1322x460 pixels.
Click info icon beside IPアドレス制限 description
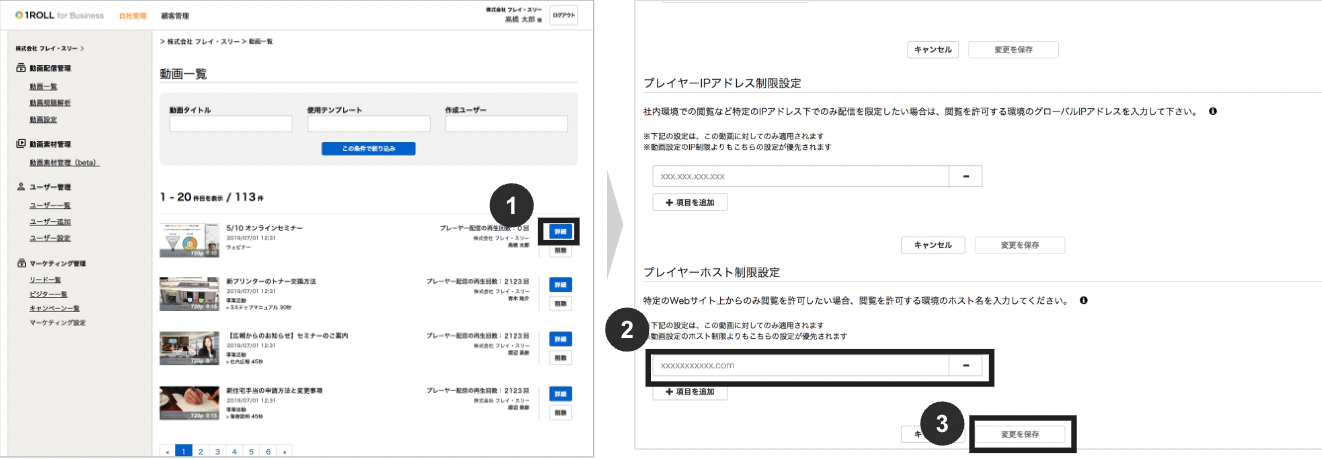[x=1212, y=112]
